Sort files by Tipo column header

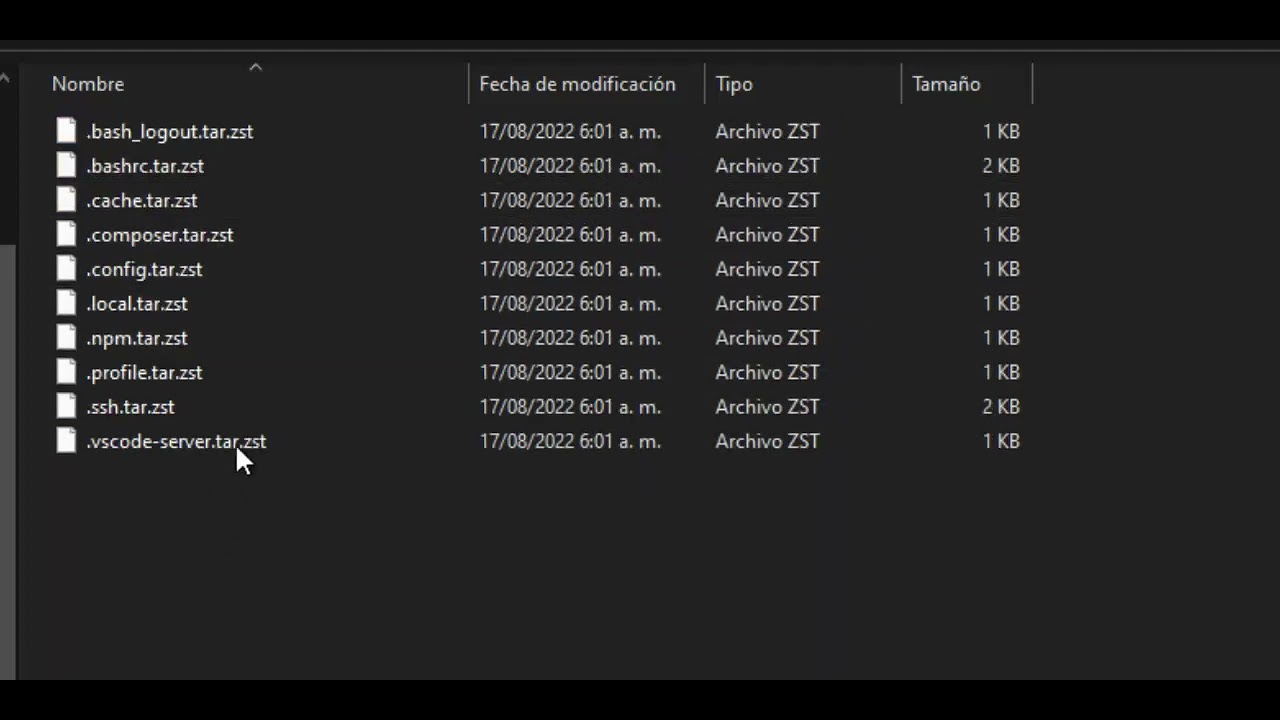tap(734, 85)
